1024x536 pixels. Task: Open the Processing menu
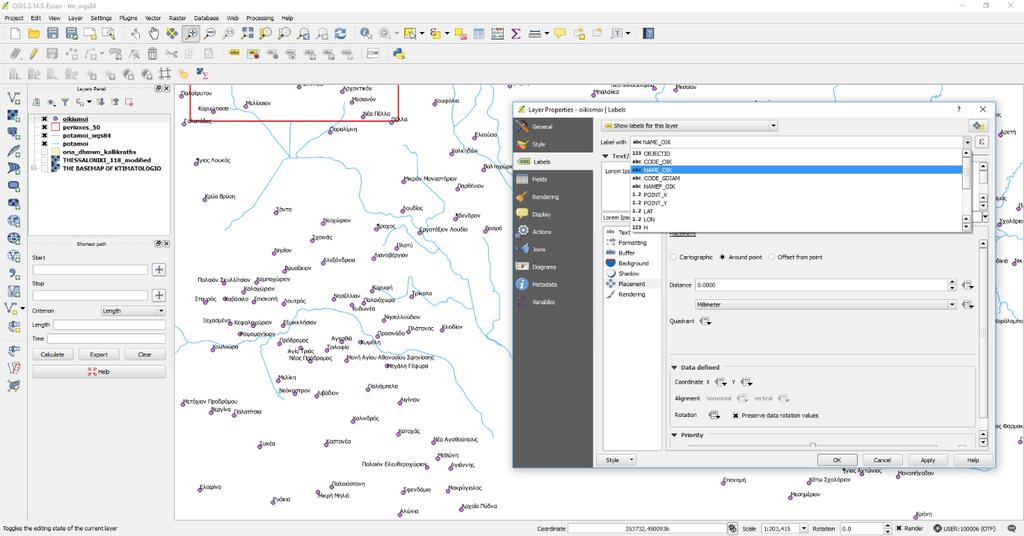coord(260,18)
